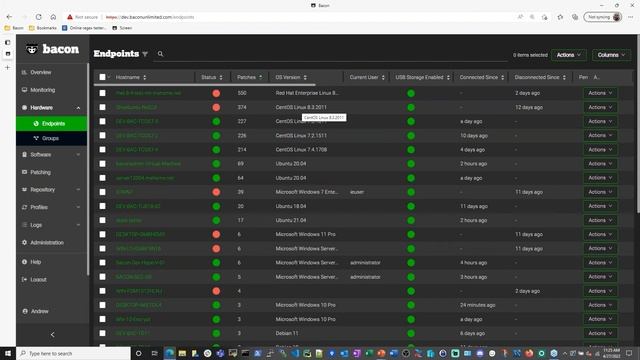Click the browser address bar URL
The image size is (640, 360).
(x=149, y=17)
